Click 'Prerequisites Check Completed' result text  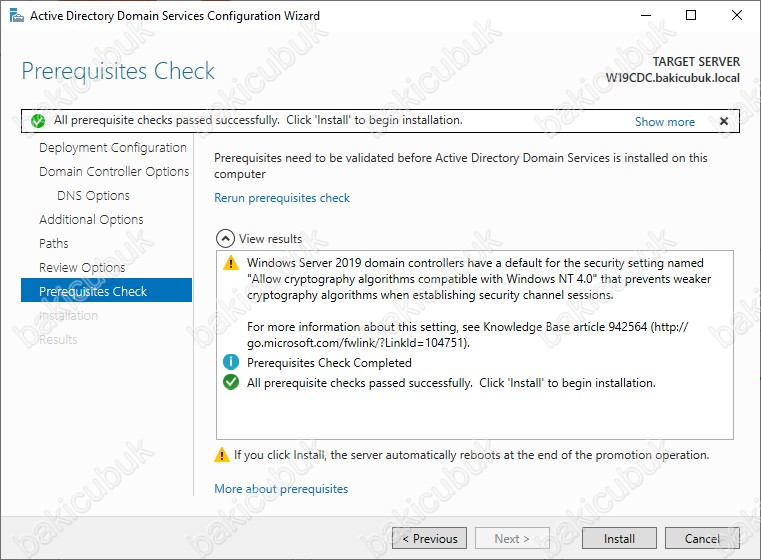click(x=329, y=362)
